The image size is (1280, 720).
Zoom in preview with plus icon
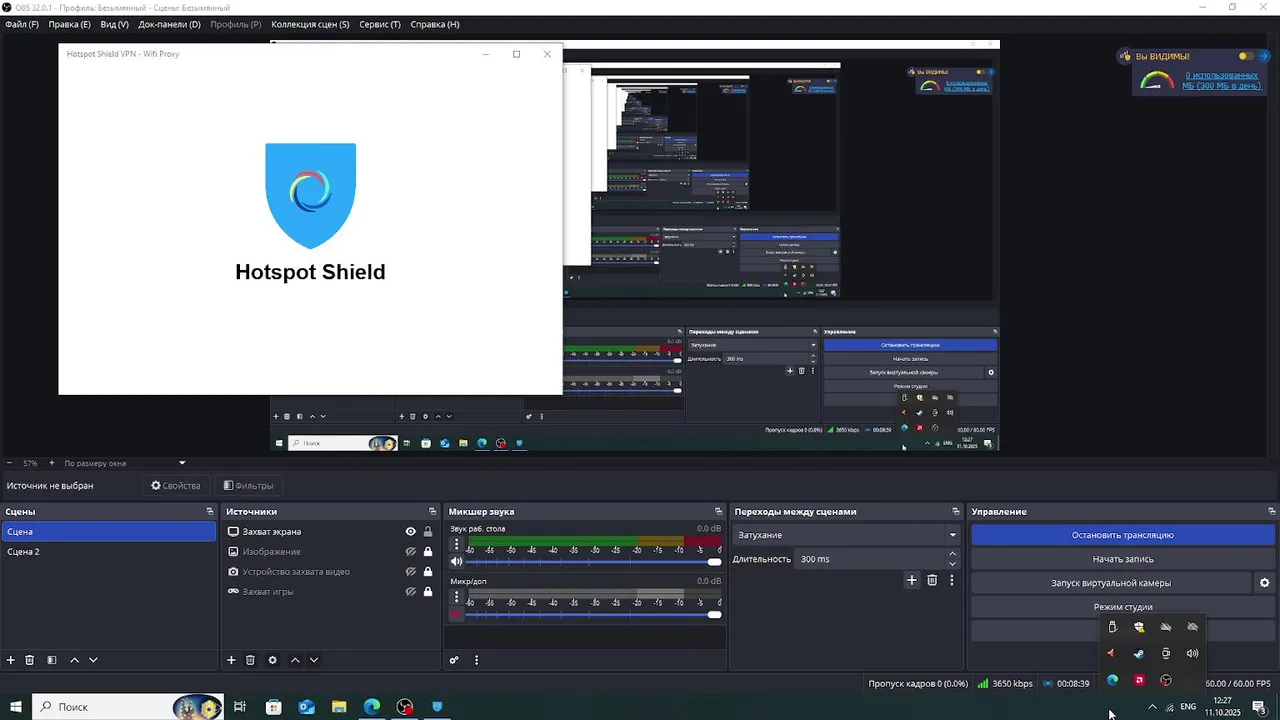[52, 463]
